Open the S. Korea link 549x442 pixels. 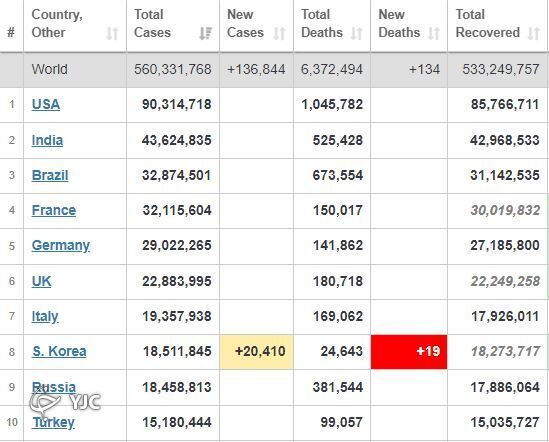(x=59, y=351)
